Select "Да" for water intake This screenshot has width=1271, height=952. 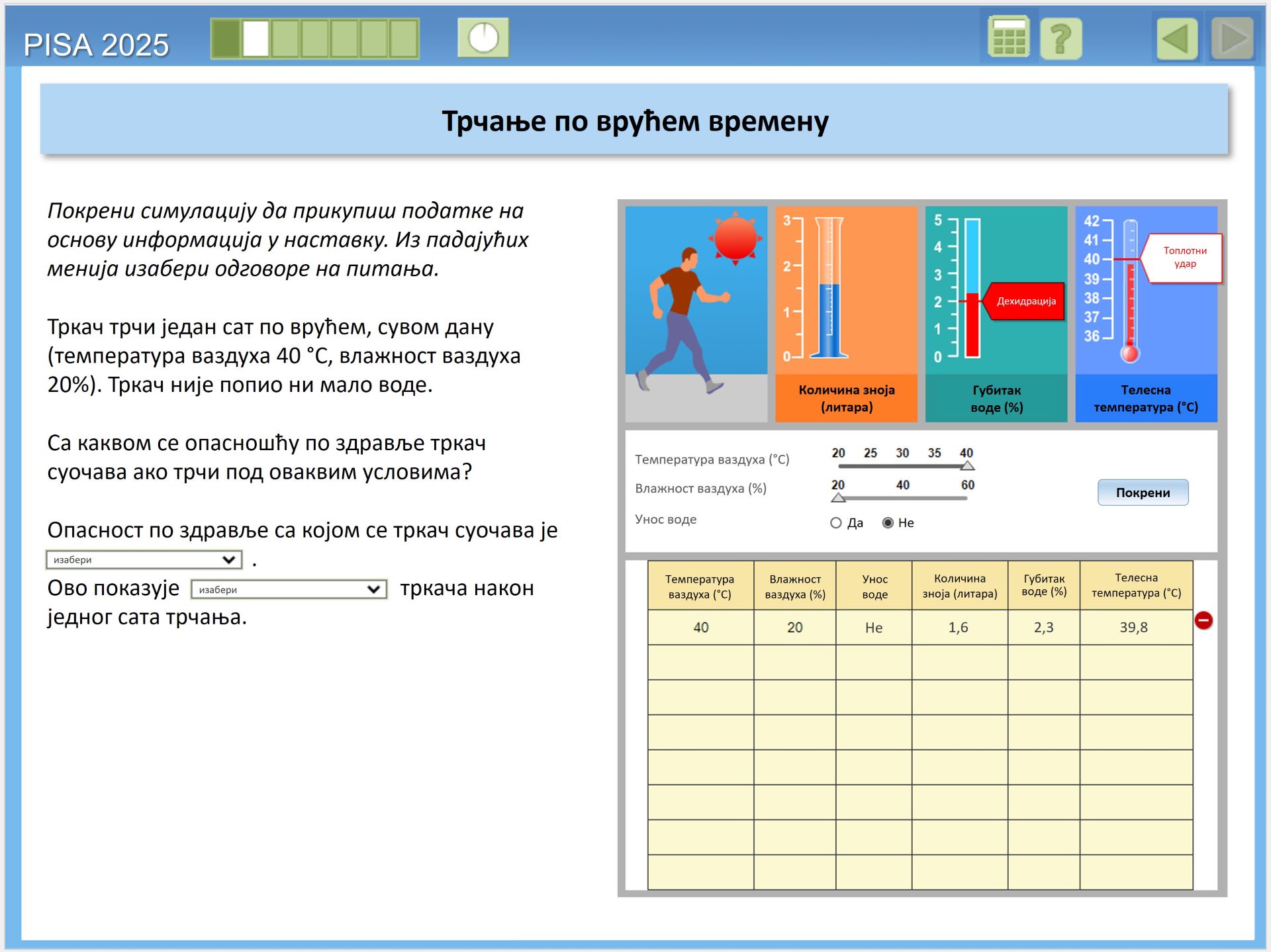(836, 523)
